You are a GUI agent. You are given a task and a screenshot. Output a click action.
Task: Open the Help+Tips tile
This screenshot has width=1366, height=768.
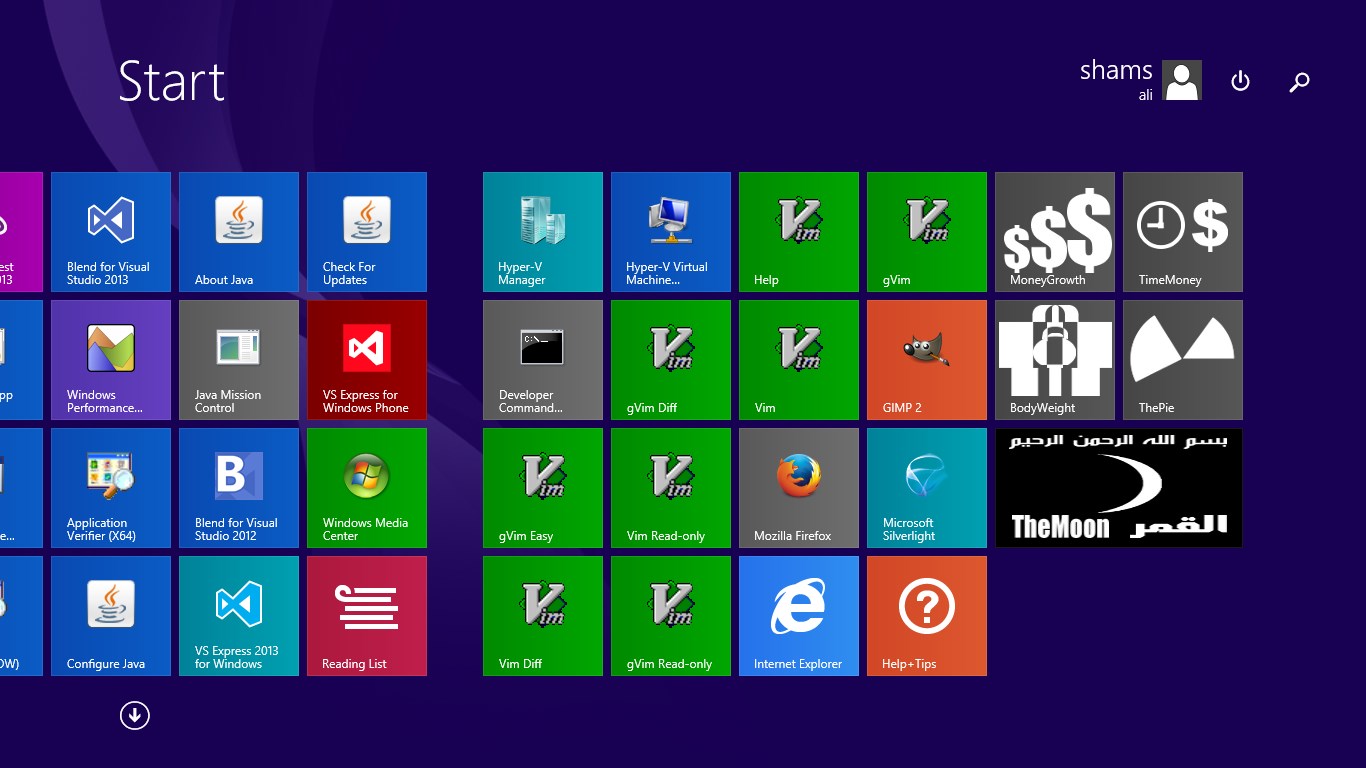click(x=927, y=616)
